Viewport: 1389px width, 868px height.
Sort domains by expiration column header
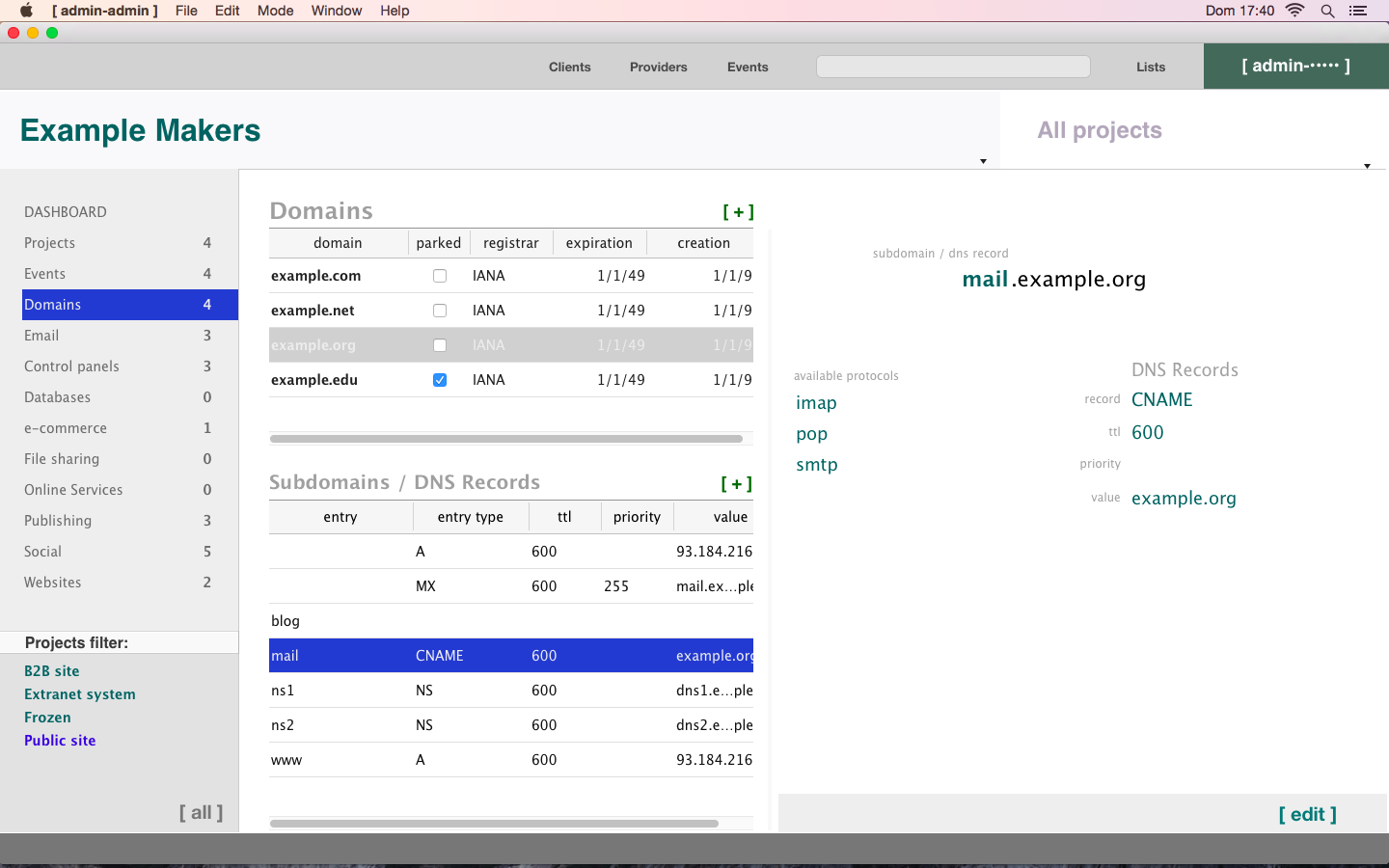point(599,243)
